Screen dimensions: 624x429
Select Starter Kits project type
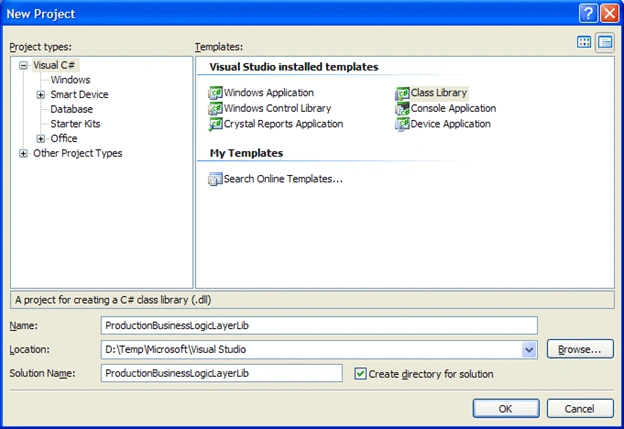(75, 124)
